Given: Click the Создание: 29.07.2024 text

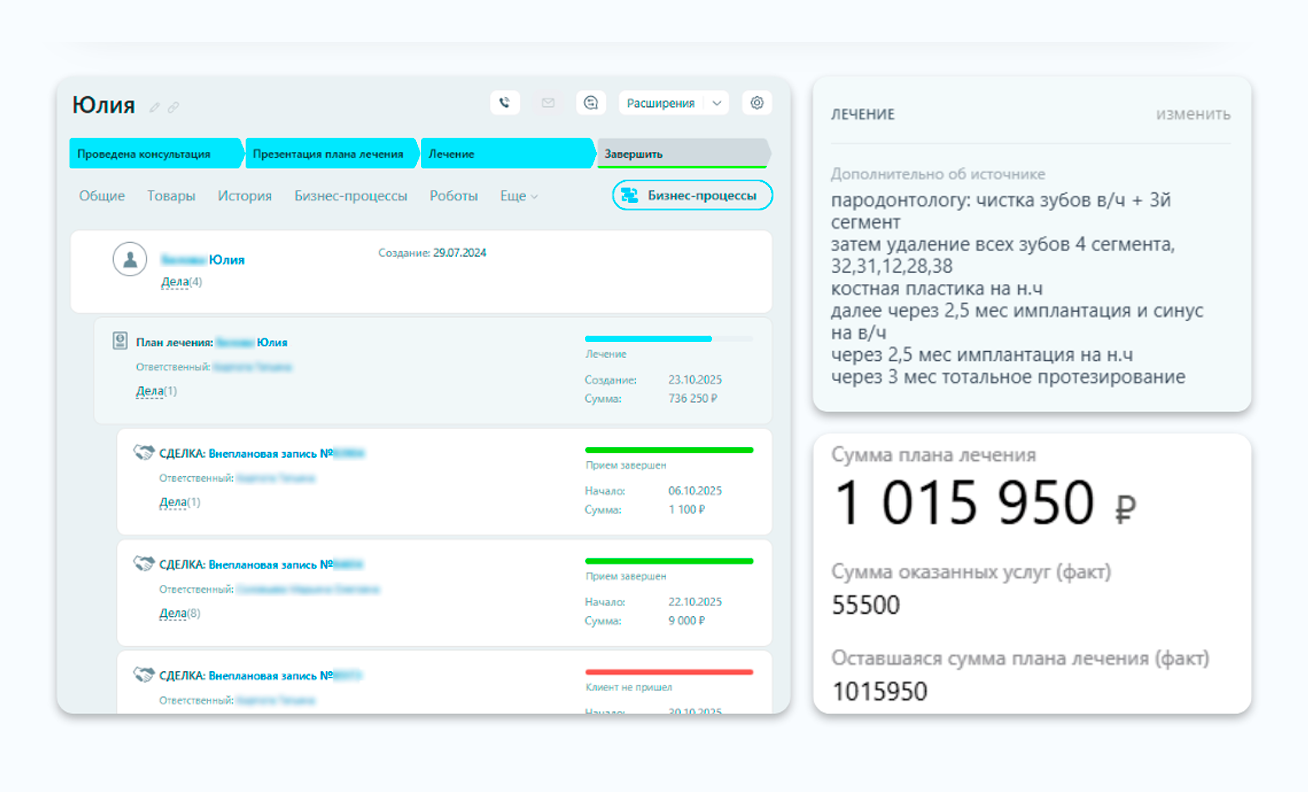Looking at the screenshot, I should point(432,252).
